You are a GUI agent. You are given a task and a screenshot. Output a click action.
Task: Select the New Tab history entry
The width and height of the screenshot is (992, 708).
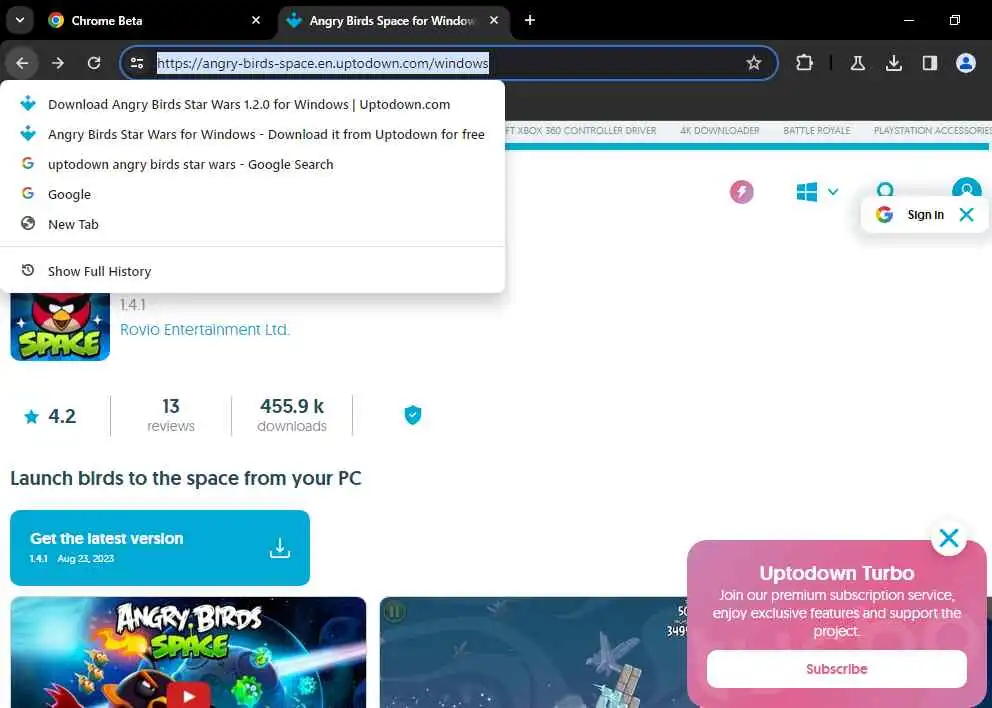(x=252, y=224)
